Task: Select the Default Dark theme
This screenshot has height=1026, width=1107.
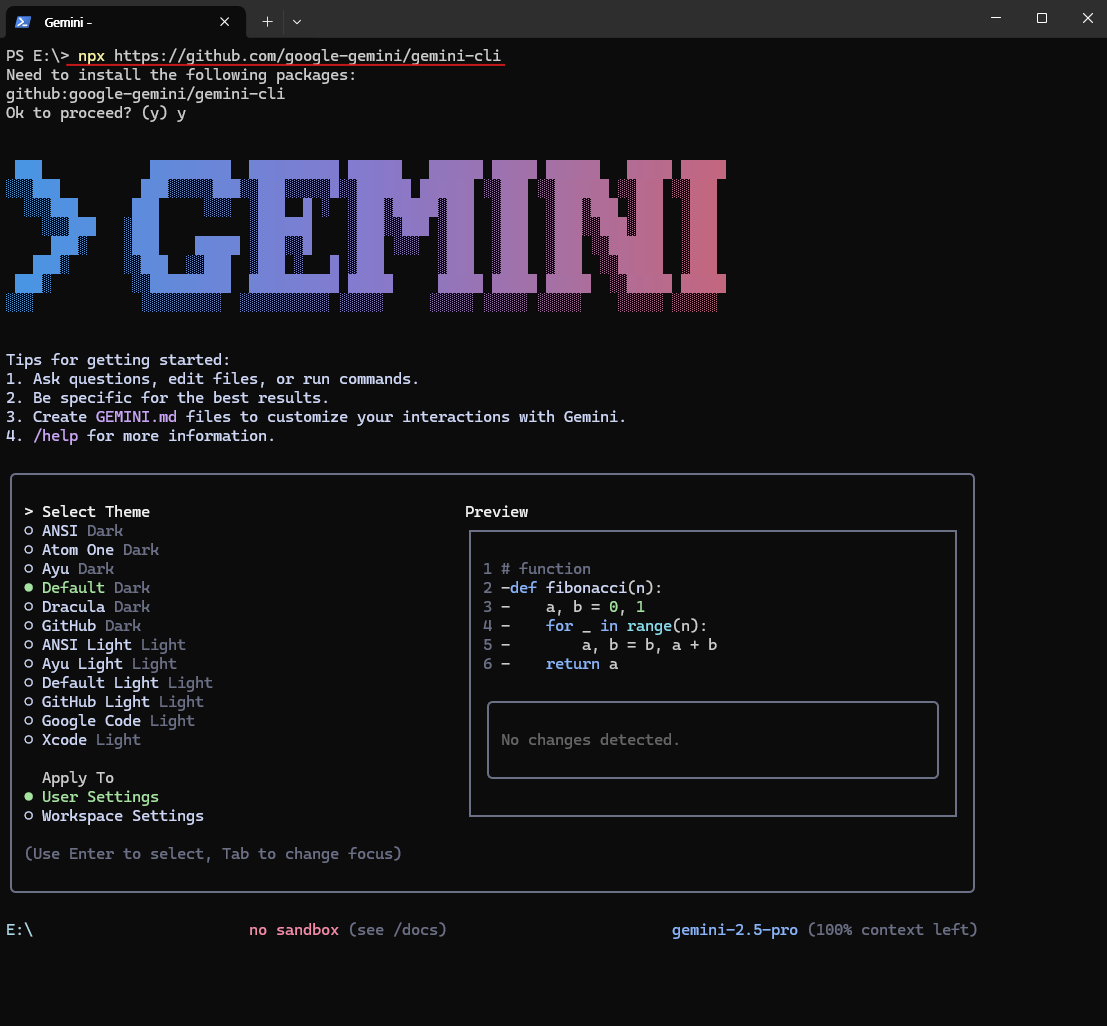Action: pyautogui.click(x=88, y=588)
